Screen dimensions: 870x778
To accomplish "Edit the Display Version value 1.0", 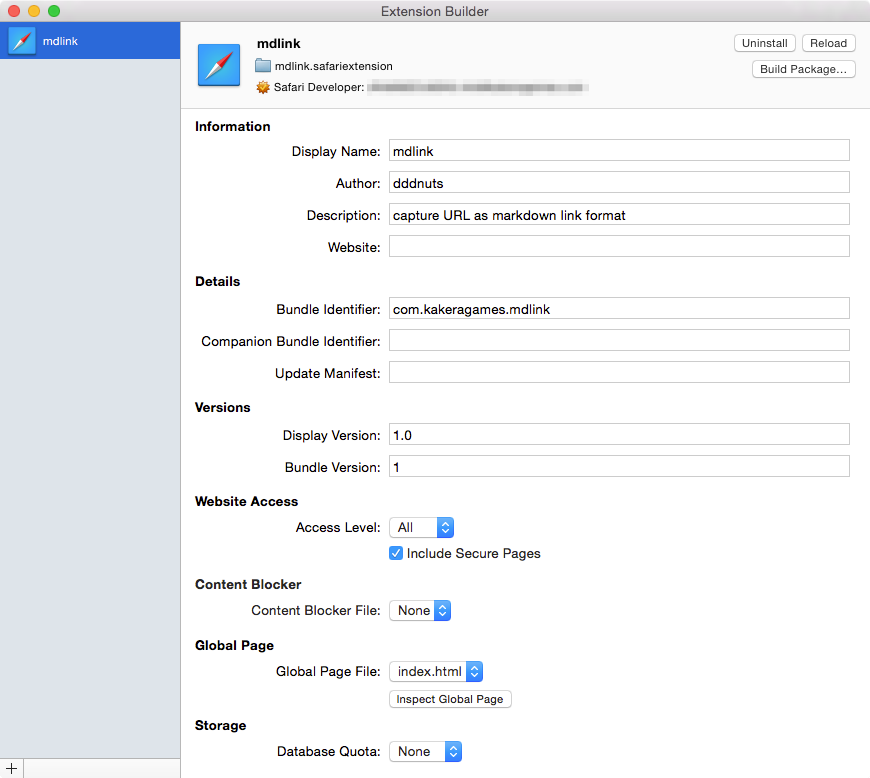I will (x=617, y=434).
